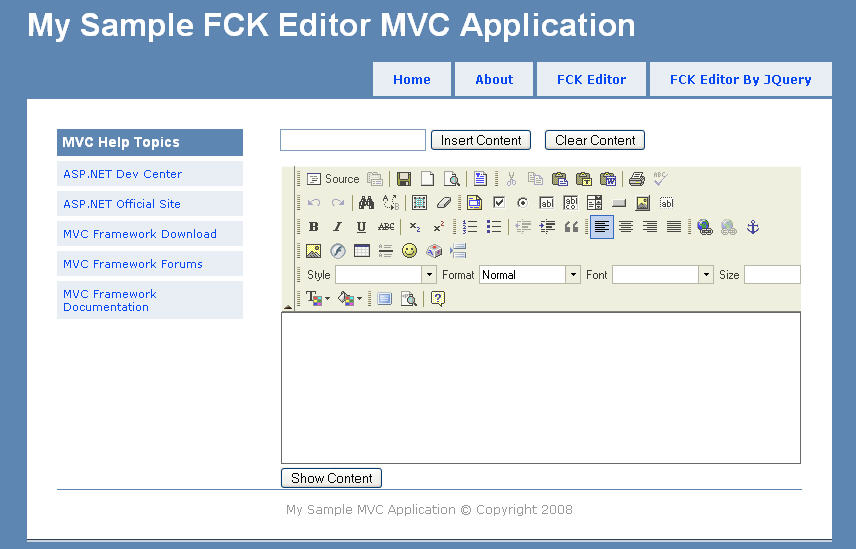Insert numbered list
856x549 pixels.
[x=469, y=227]
